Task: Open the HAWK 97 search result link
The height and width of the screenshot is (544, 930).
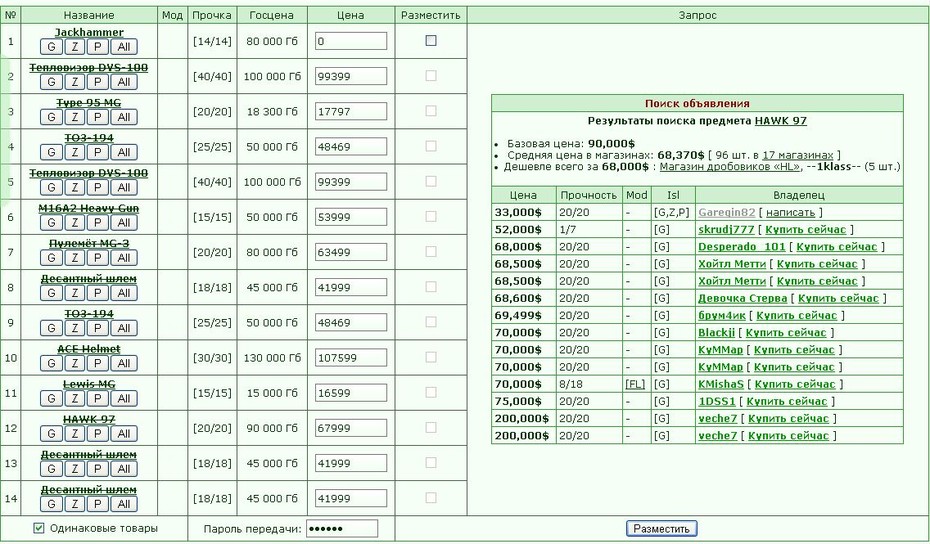Action: click(781, 120)
